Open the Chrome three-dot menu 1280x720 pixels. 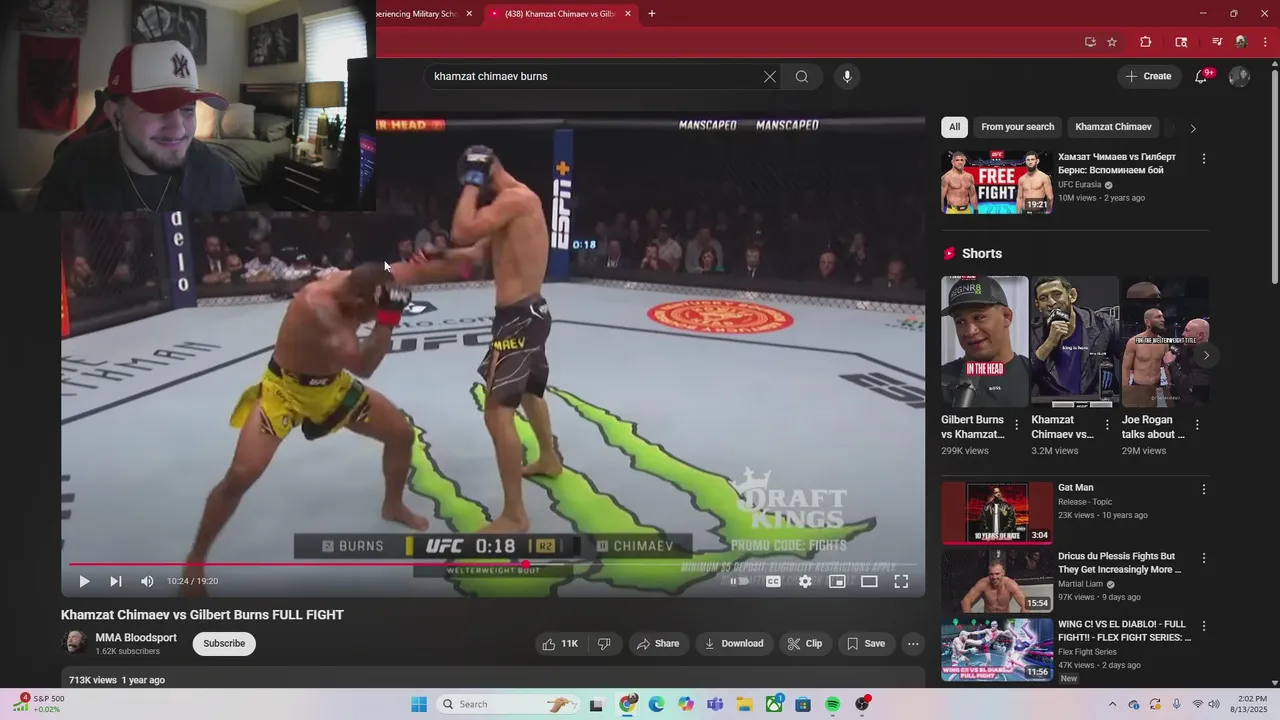tap(1266, 42)
